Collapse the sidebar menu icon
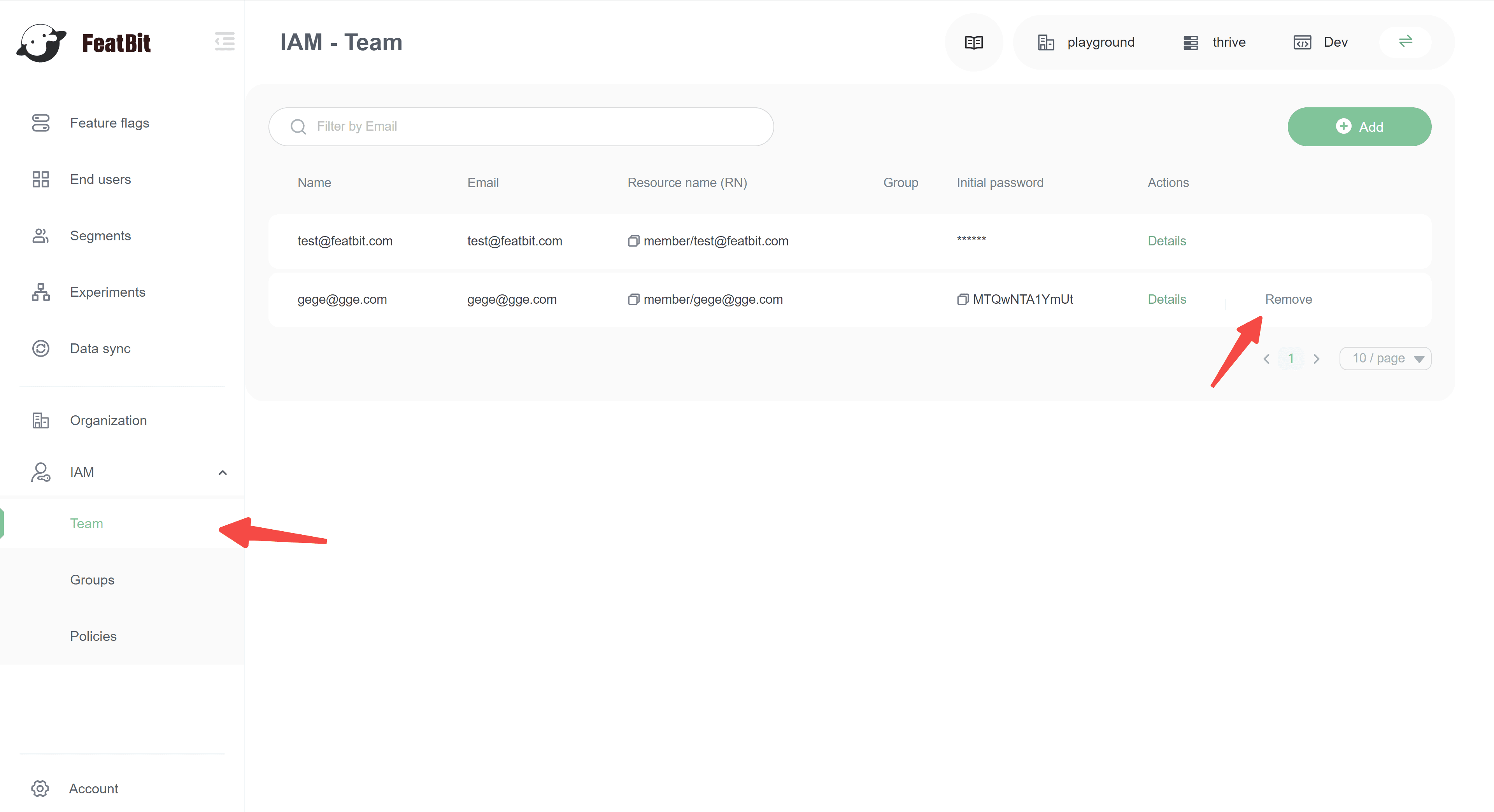This screenshot has height=812, width=1494. tap(224, 41)
